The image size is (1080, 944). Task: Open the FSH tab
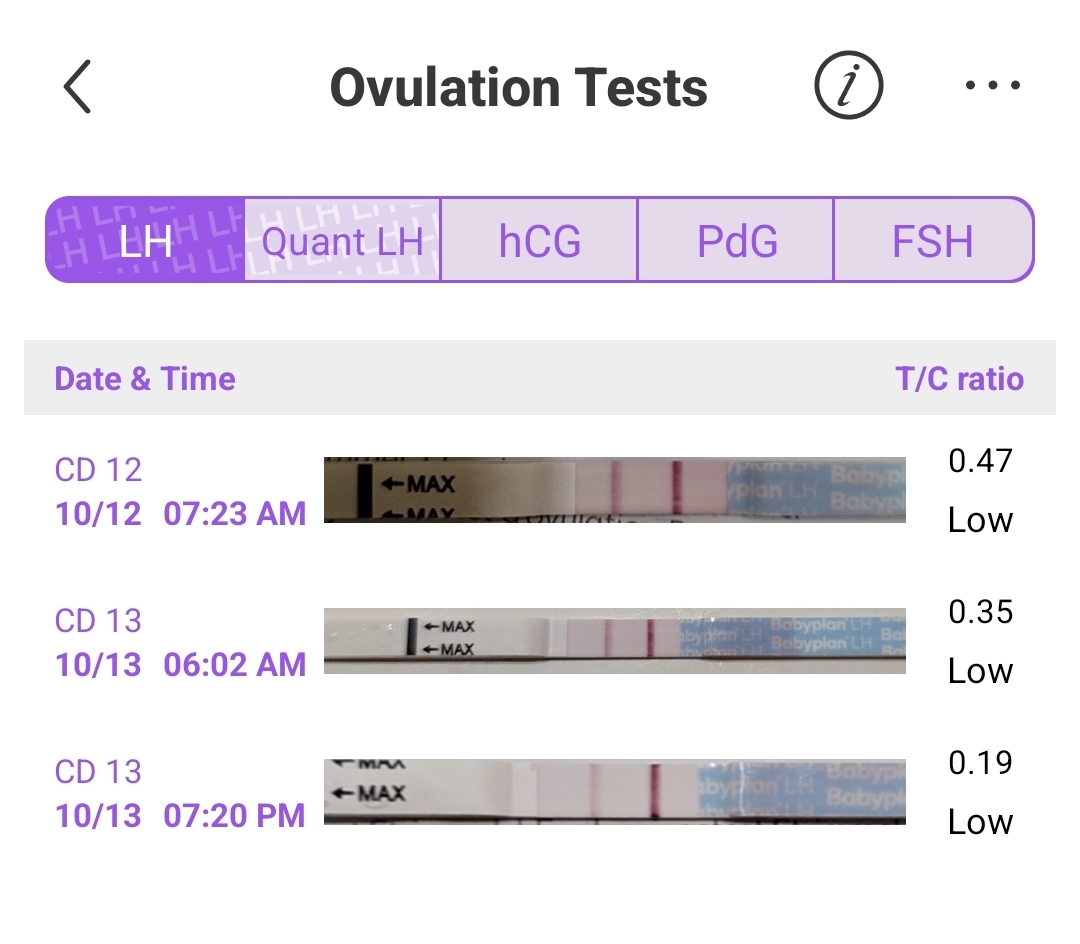click(x=932, y=241)
